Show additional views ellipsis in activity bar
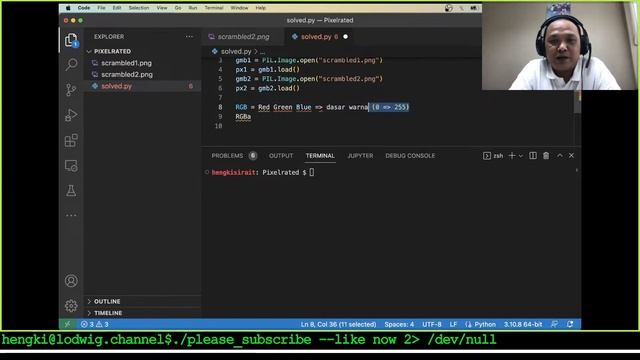Screen dimensions: 640x360 71,215
